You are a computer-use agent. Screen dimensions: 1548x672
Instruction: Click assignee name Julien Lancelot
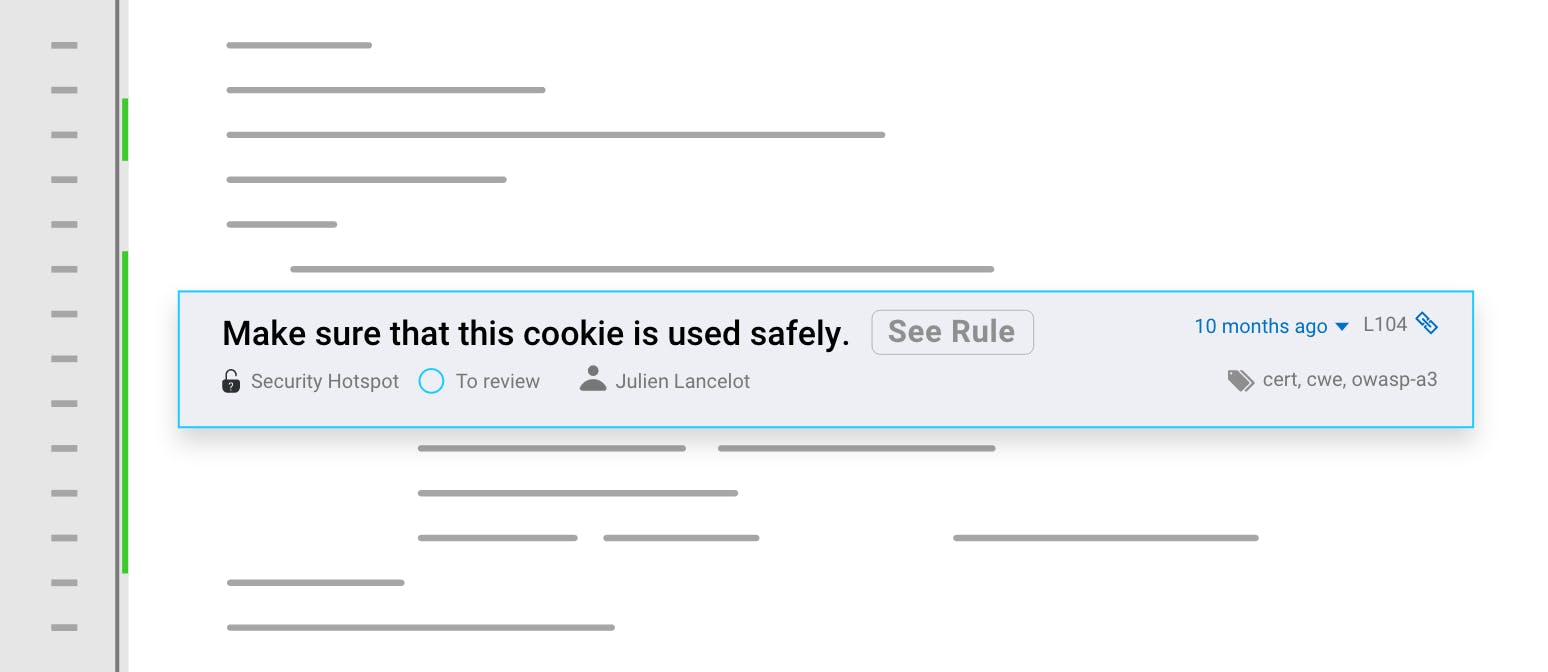[683, 381]
